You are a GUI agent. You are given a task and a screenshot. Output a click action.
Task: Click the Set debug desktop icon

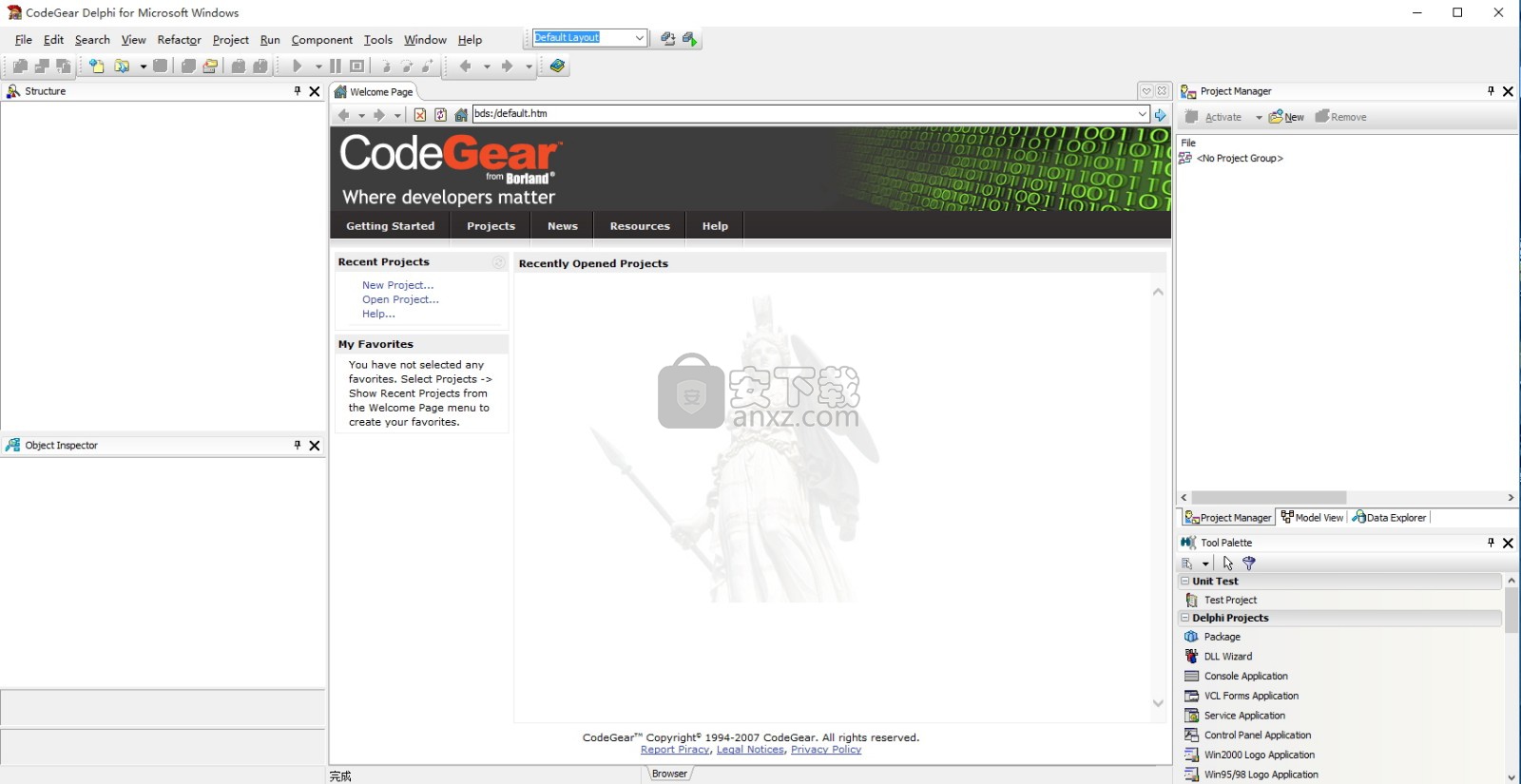[x=690, y=38]
